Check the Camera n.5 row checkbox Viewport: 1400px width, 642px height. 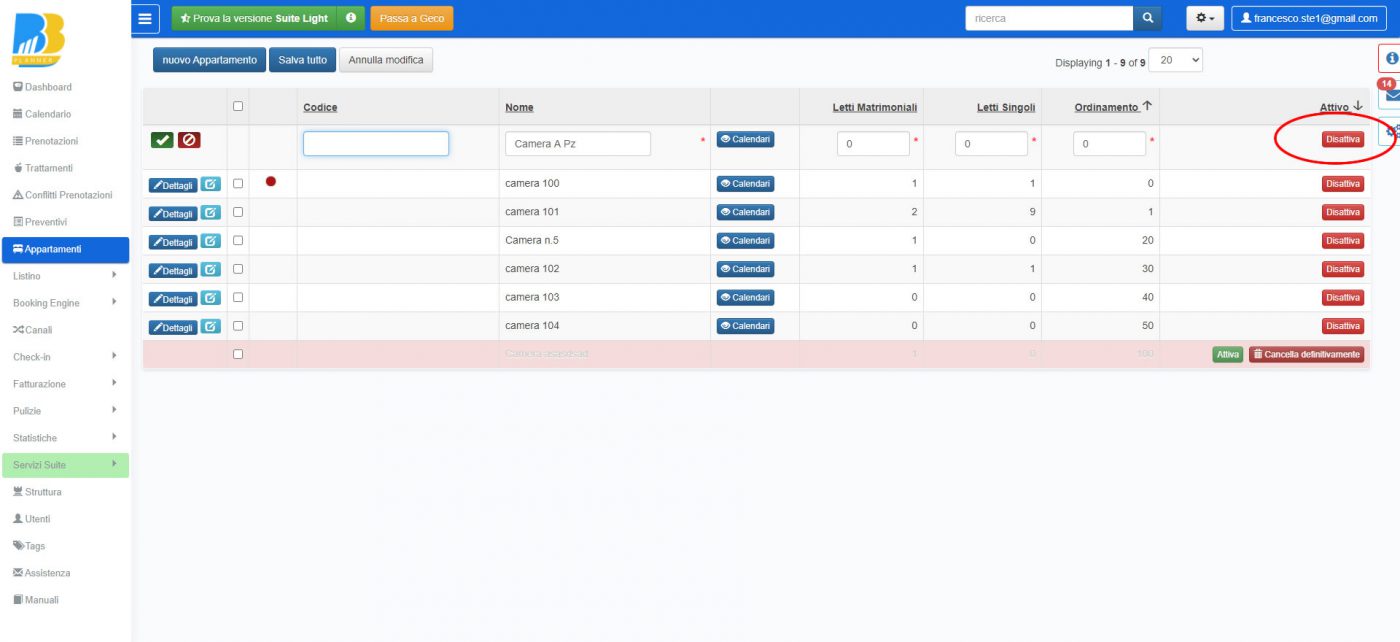[x=238, y=240]
